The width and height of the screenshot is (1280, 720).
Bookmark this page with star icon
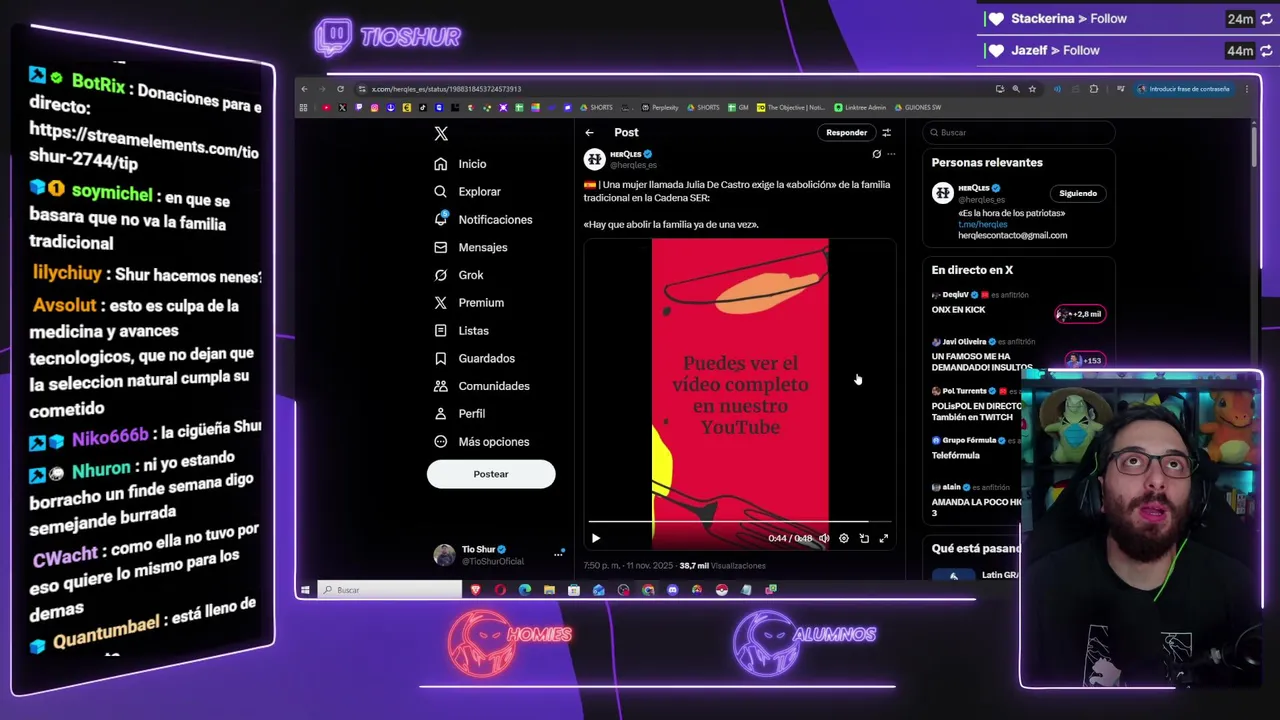[1033, 89]
